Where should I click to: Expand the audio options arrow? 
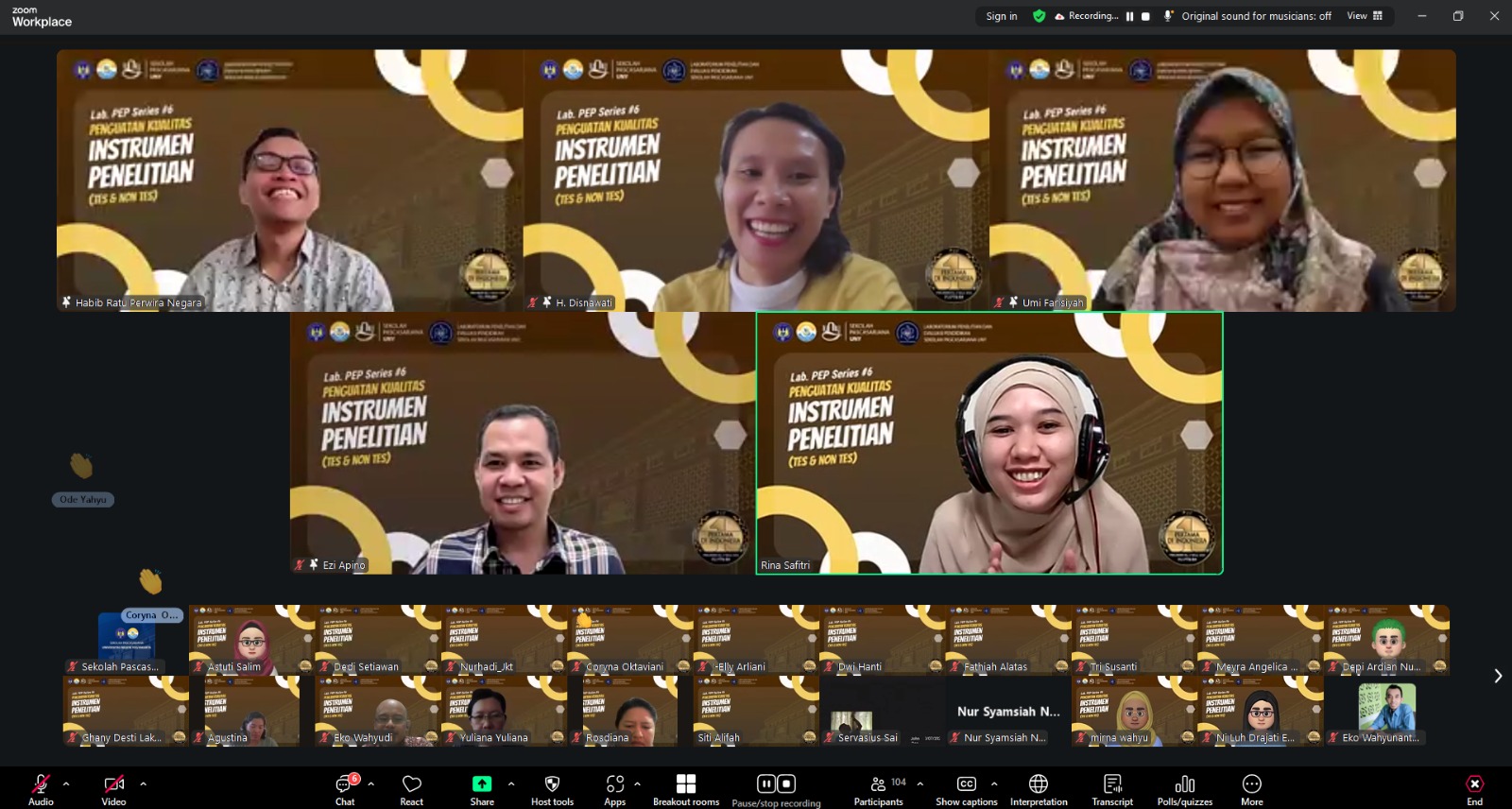(x=66, y=783)
